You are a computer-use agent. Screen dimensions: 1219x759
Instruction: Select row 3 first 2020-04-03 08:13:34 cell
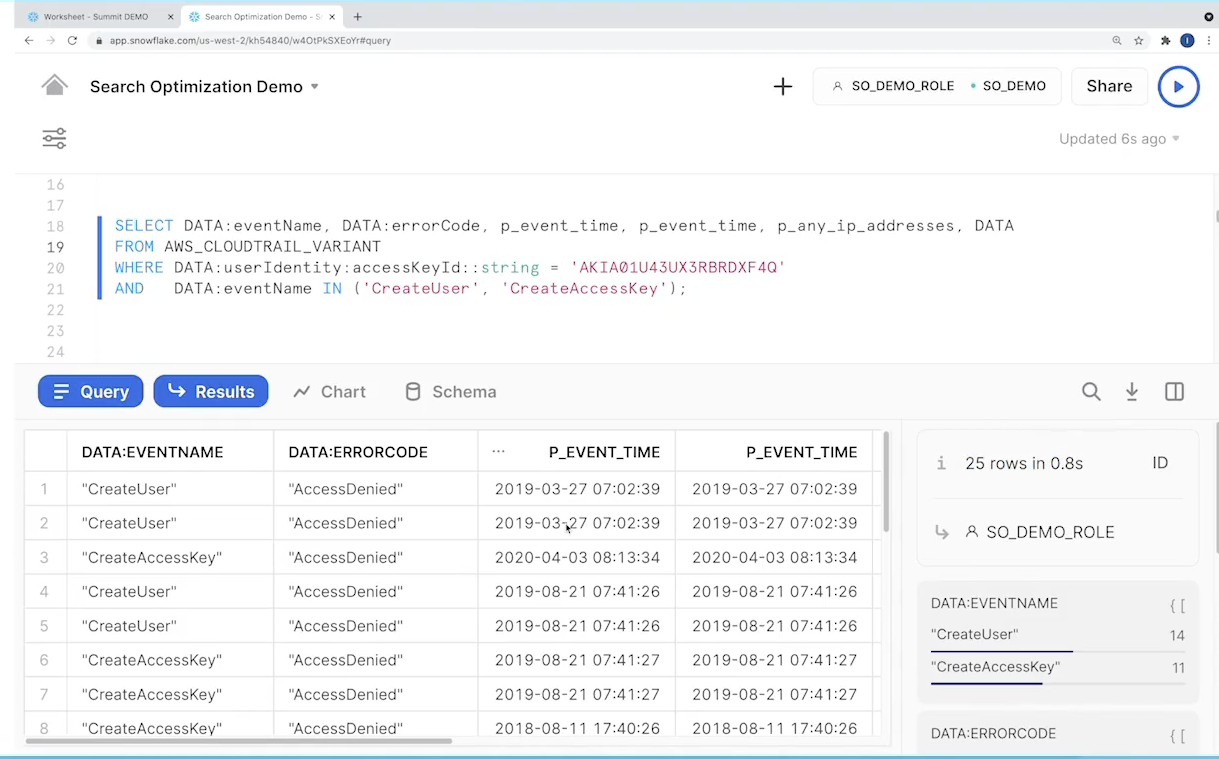(577, 557)
